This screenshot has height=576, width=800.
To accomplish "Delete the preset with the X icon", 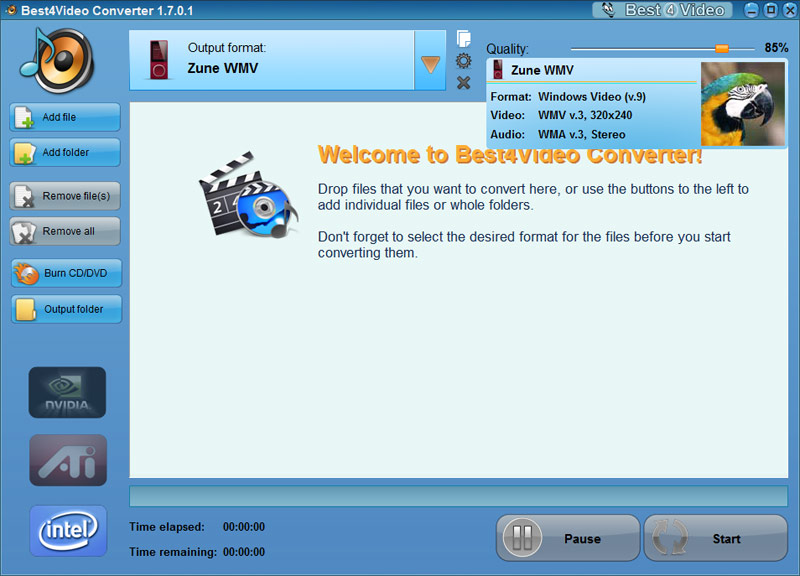I will click(463, 83).
